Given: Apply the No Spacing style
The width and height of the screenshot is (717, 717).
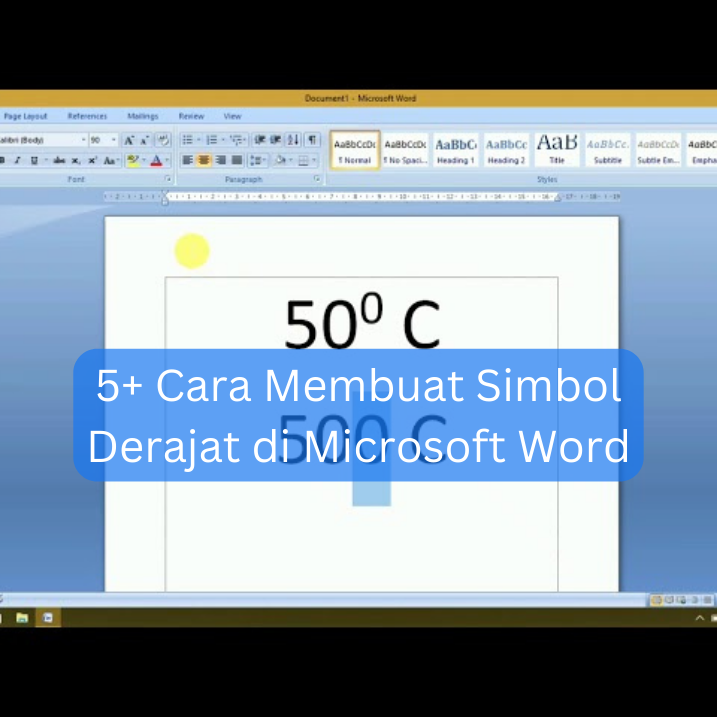Looking at the screenshot, I should click(405, 151).
